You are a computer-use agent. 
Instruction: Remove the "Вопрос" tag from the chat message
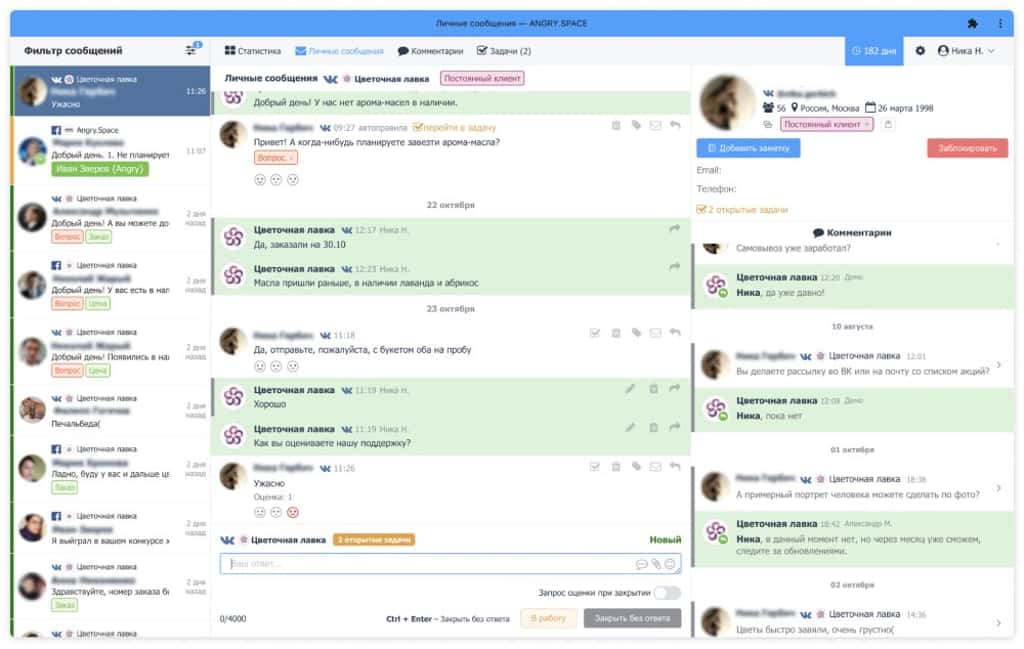pos(292,158)
